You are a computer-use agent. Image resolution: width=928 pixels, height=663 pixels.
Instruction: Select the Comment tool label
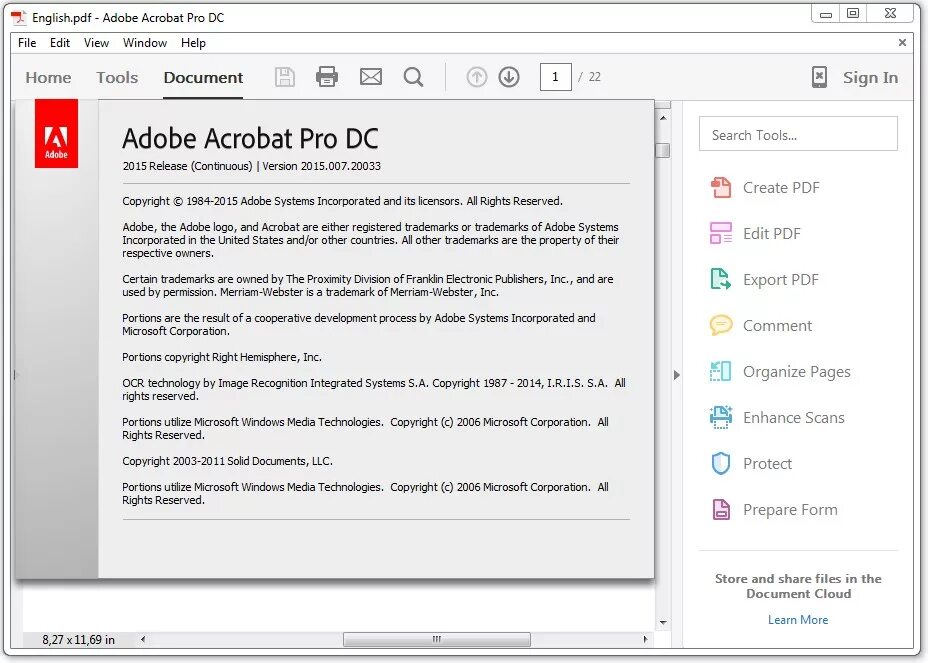(778, 326)
